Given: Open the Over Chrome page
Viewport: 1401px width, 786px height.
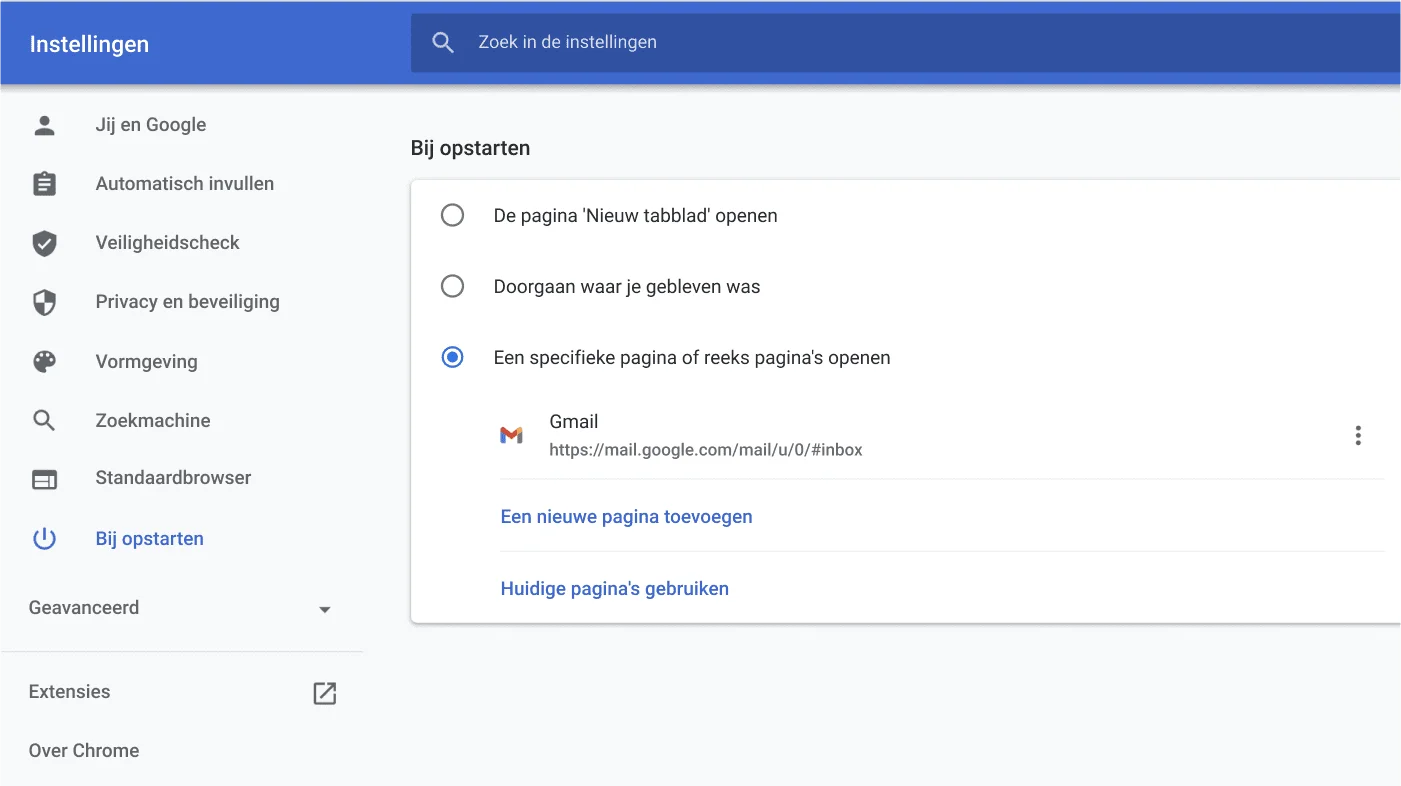Looking at the screenshot, I should tap(84, 750).
